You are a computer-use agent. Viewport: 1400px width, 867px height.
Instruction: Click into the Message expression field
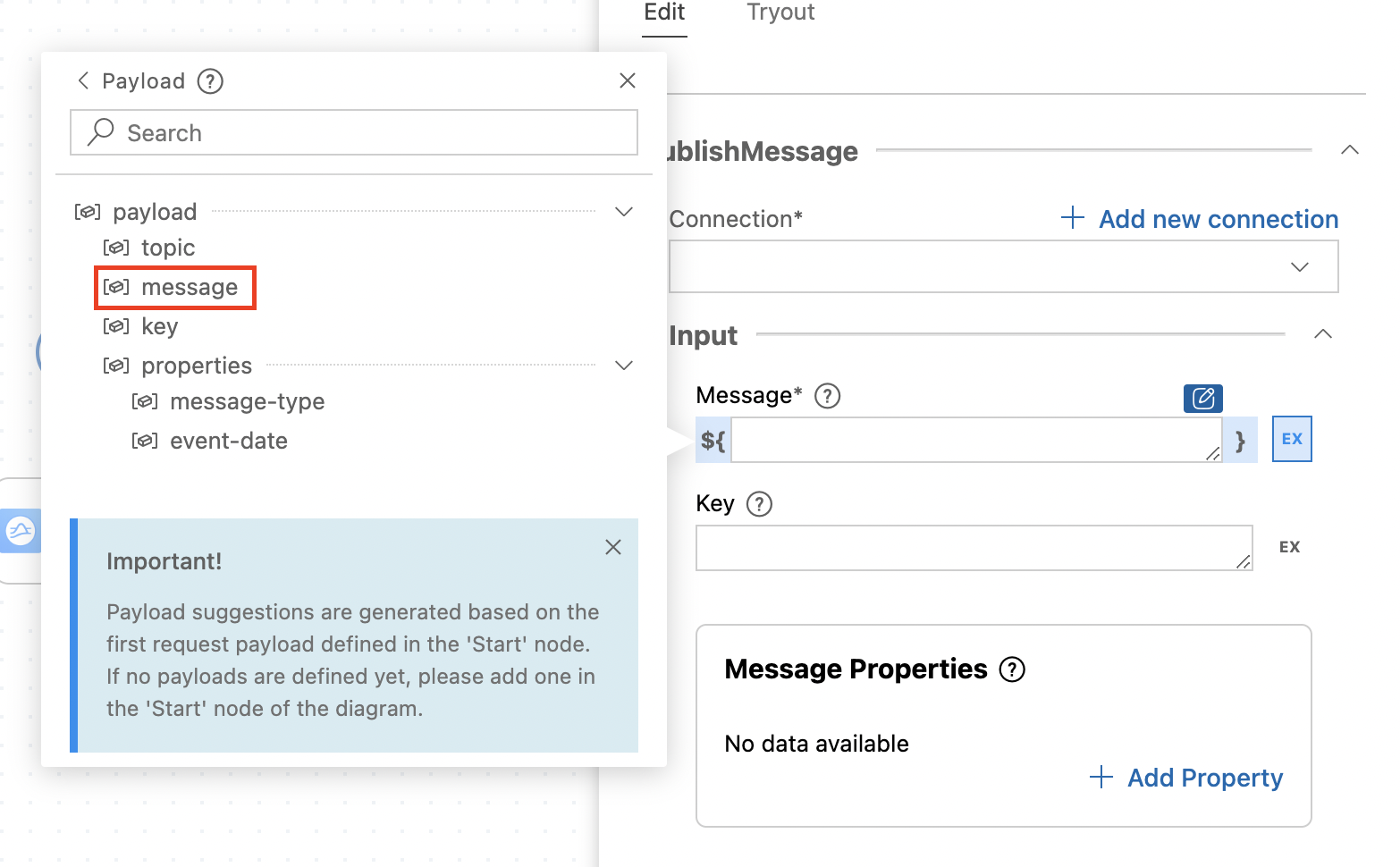coord(976,440)
